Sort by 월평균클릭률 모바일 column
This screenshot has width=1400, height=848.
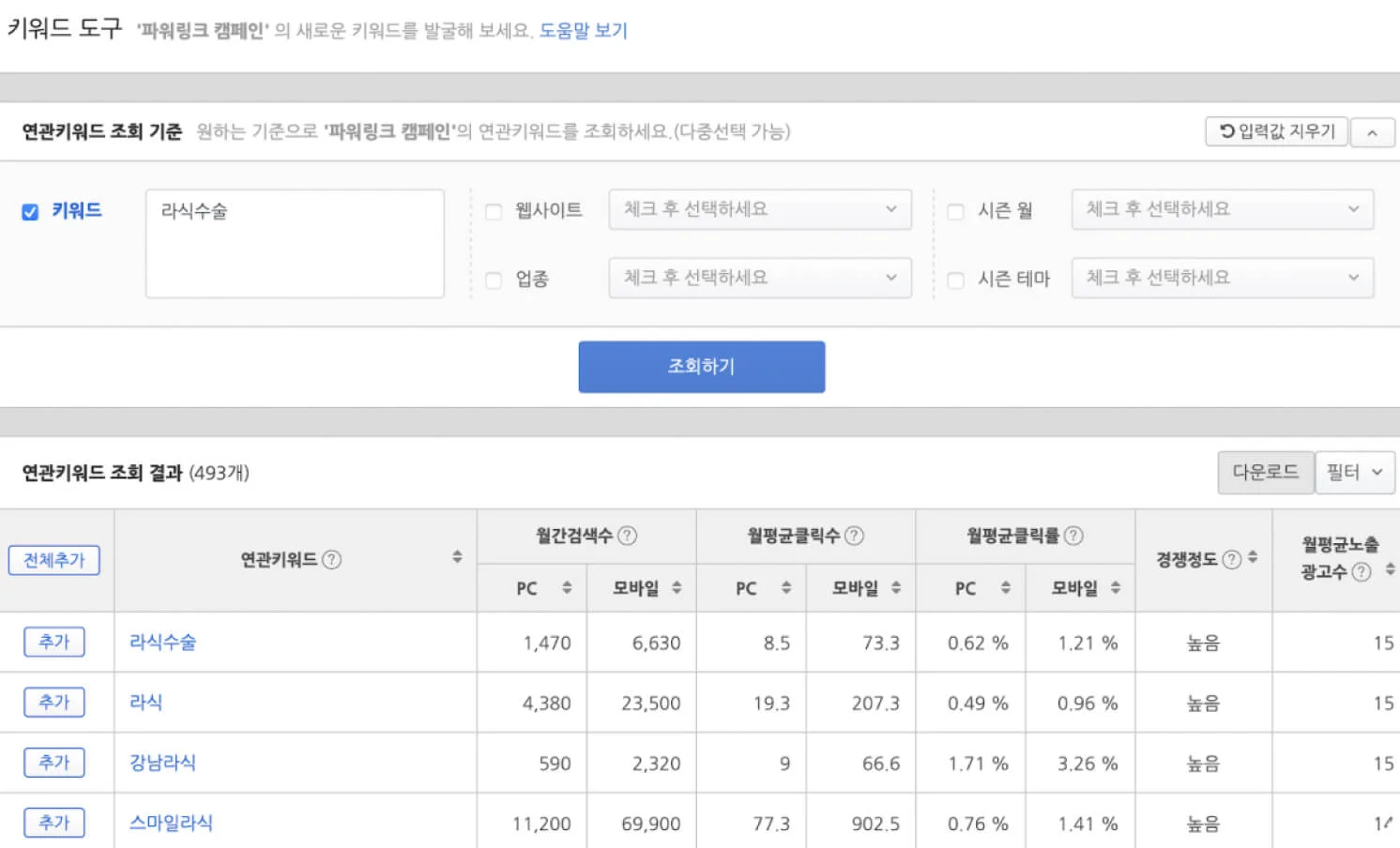point(1116,588)
